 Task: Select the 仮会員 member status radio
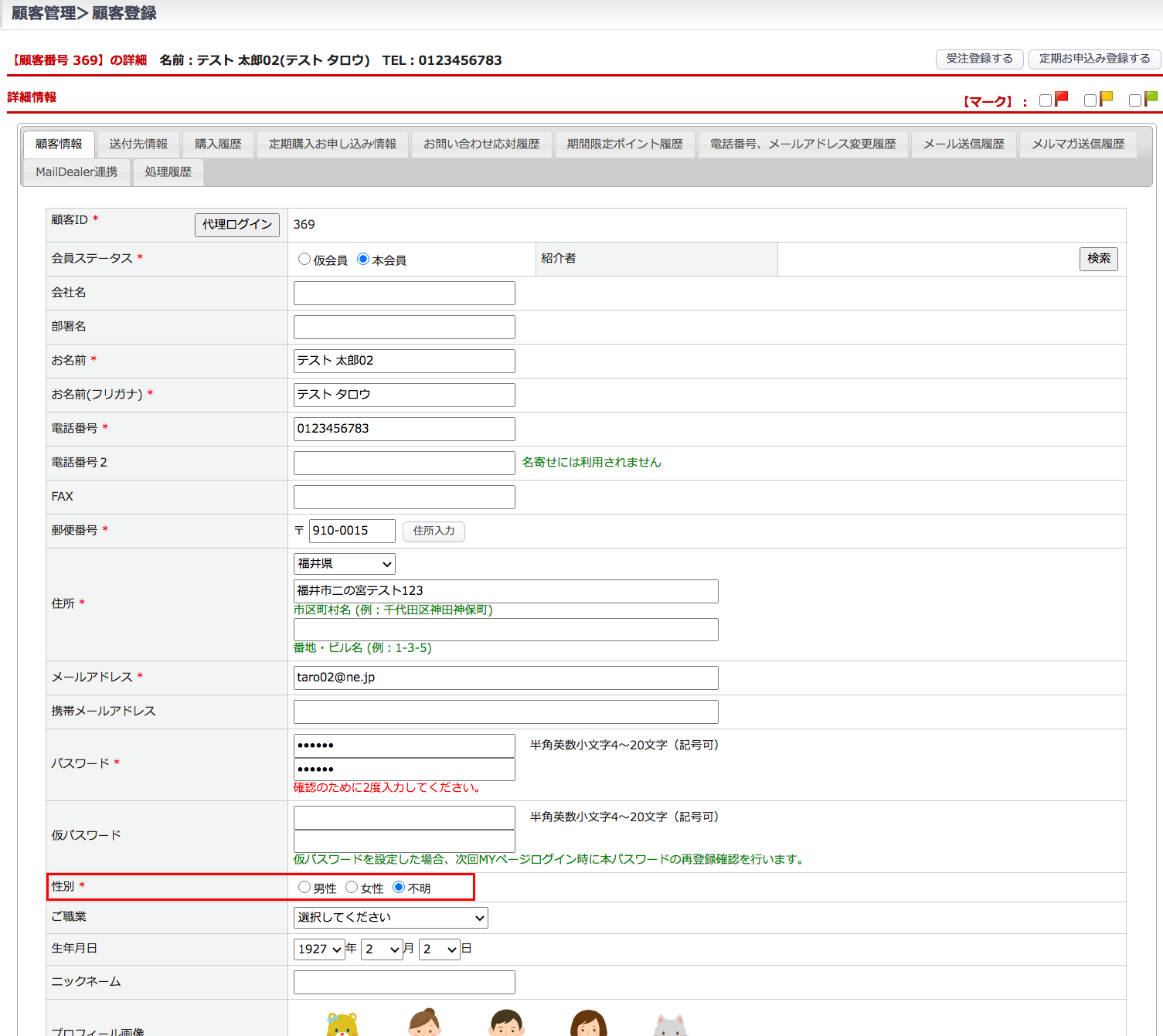pos(304,260)
